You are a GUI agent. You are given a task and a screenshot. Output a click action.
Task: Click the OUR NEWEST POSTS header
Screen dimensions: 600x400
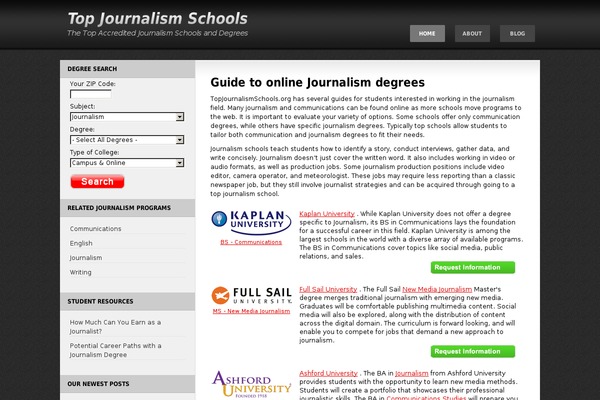(x=98, y=384)
